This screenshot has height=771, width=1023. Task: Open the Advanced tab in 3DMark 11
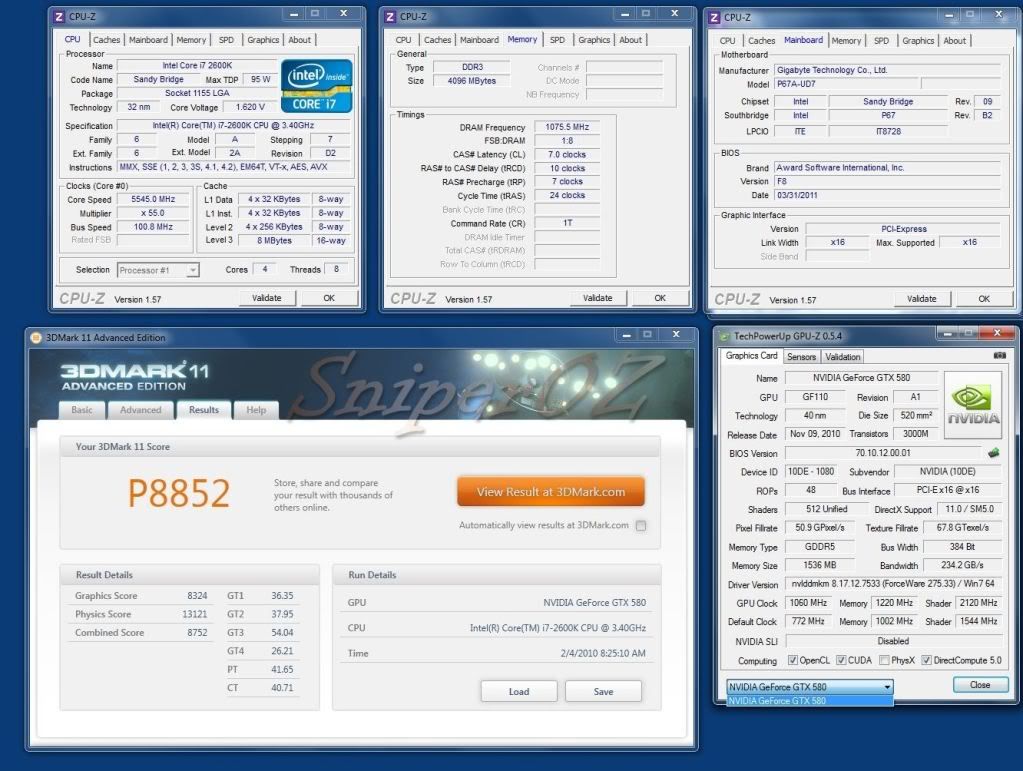(x=140, y=410)
